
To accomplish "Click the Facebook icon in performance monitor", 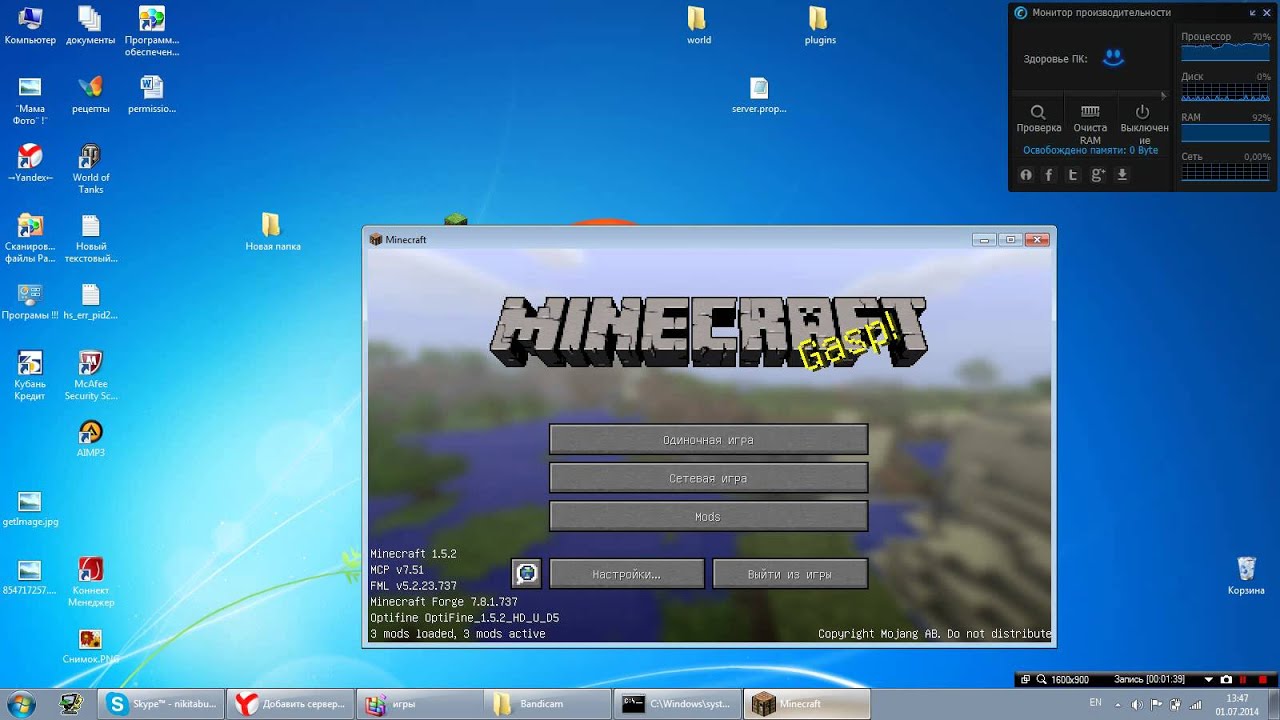I will [1049, 175].
